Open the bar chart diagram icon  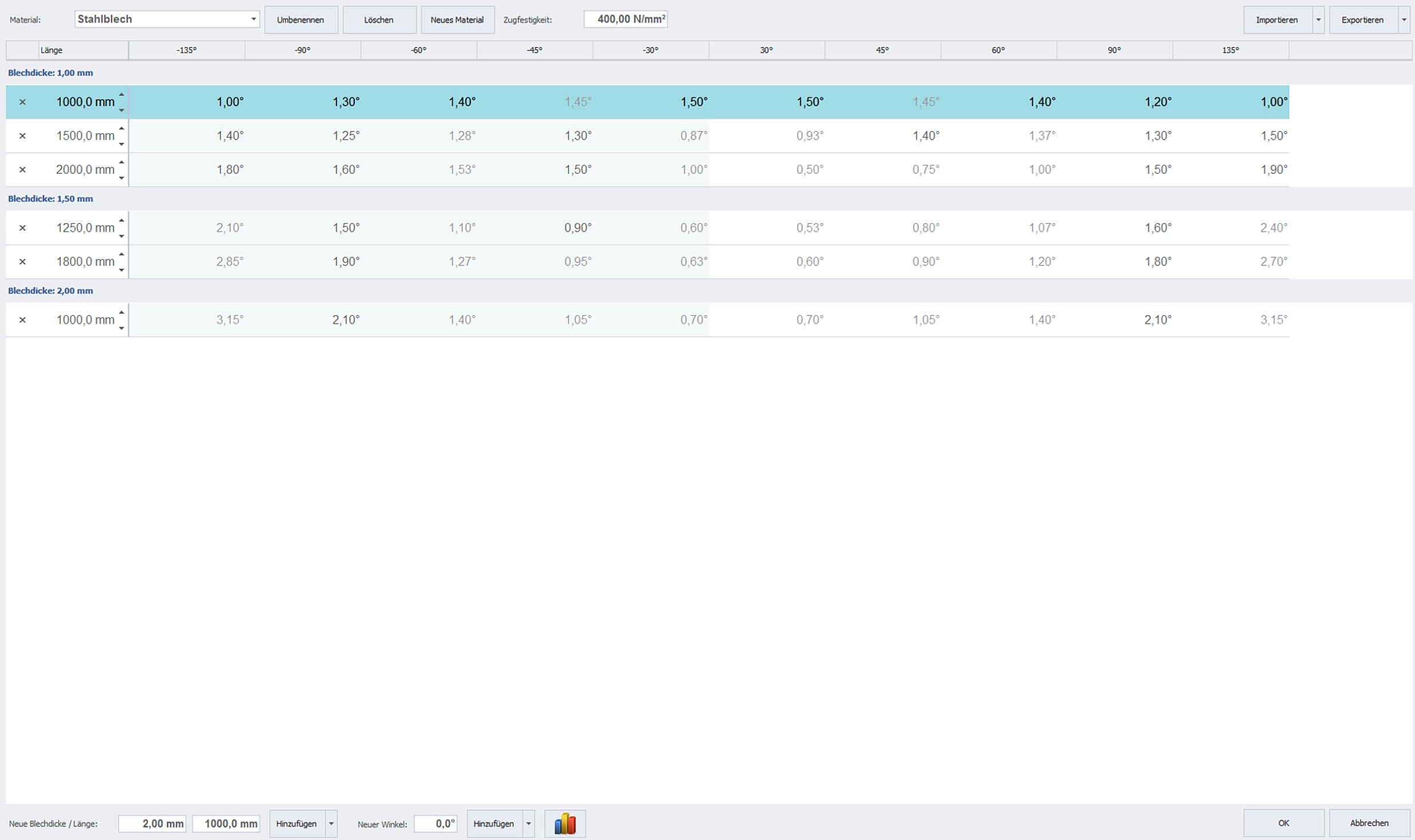click(564, 823)
